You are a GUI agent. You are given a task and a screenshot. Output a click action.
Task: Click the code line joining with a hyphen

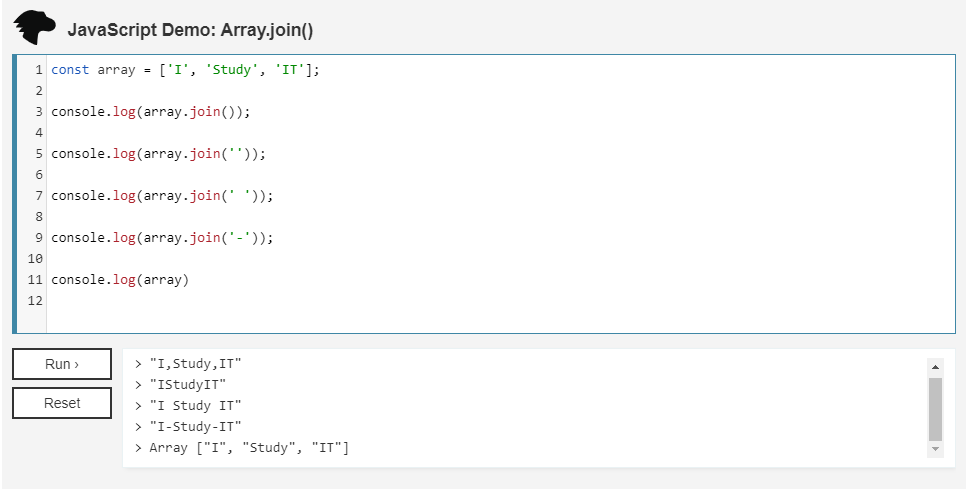(x=162, y=238)
